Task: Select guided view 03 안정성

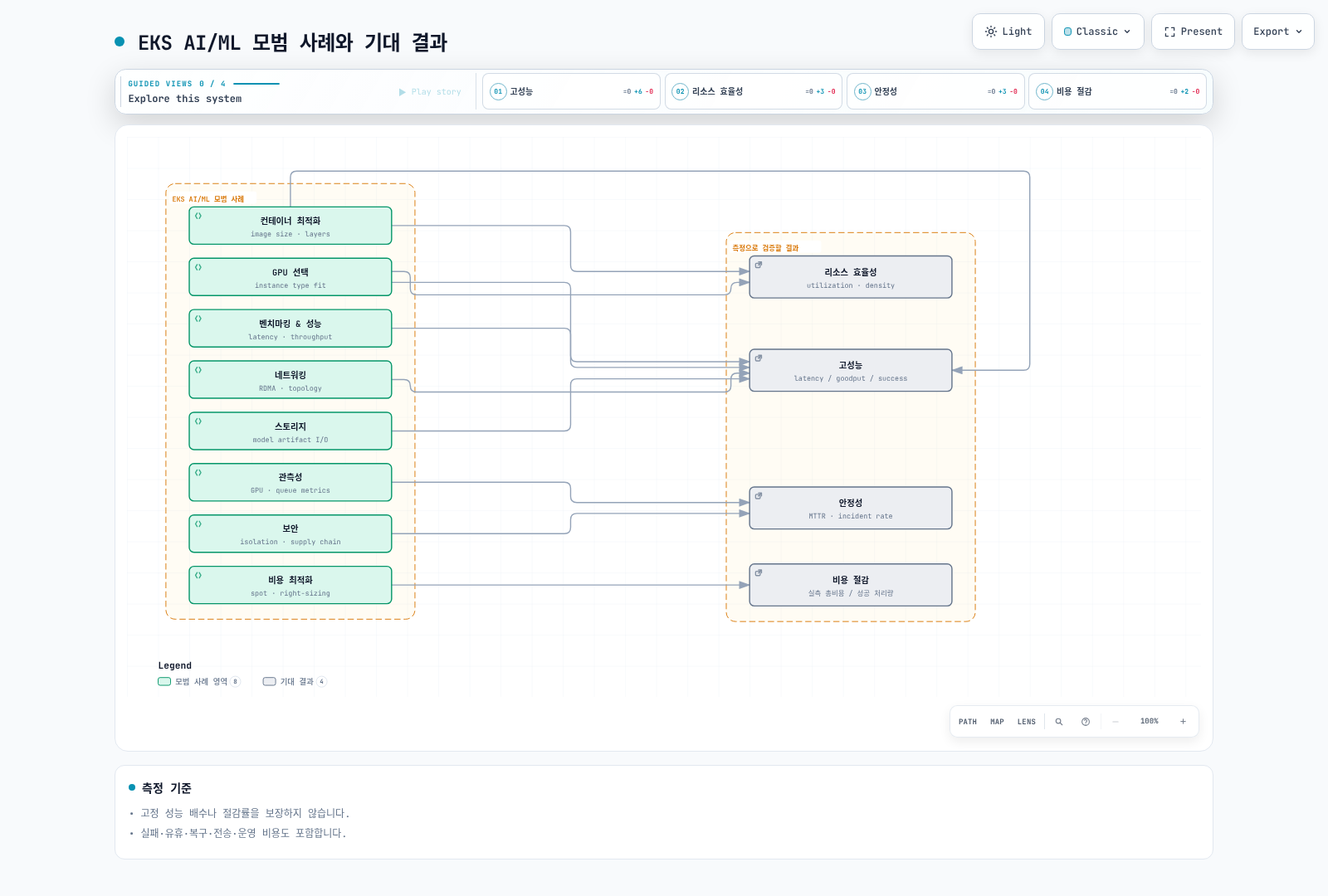Action: click(x=935, y=91)
